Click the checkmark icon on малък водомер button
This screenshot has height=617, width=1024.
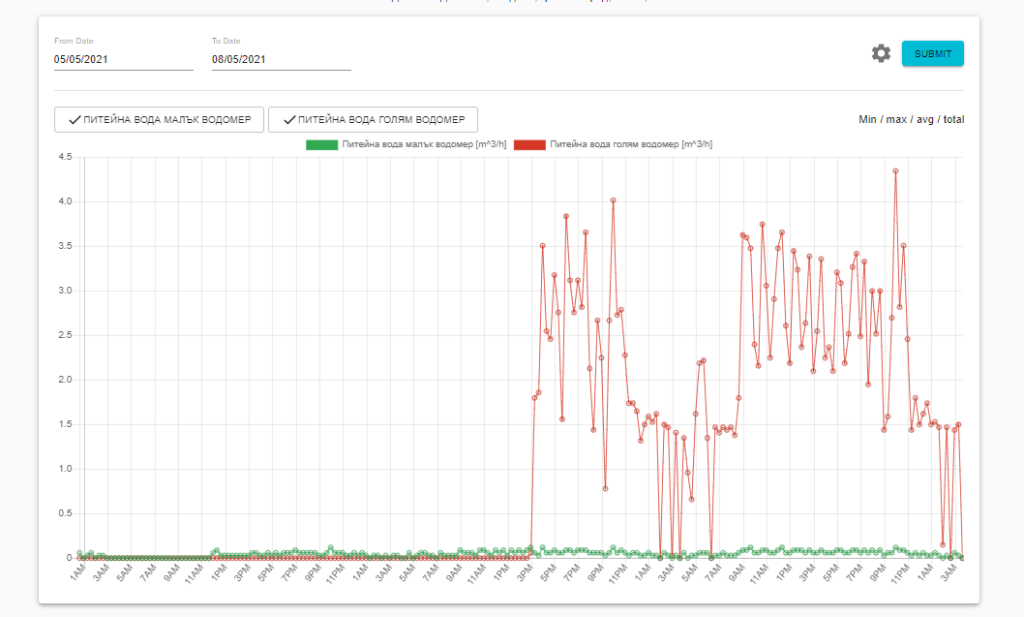tap(74, 119)
